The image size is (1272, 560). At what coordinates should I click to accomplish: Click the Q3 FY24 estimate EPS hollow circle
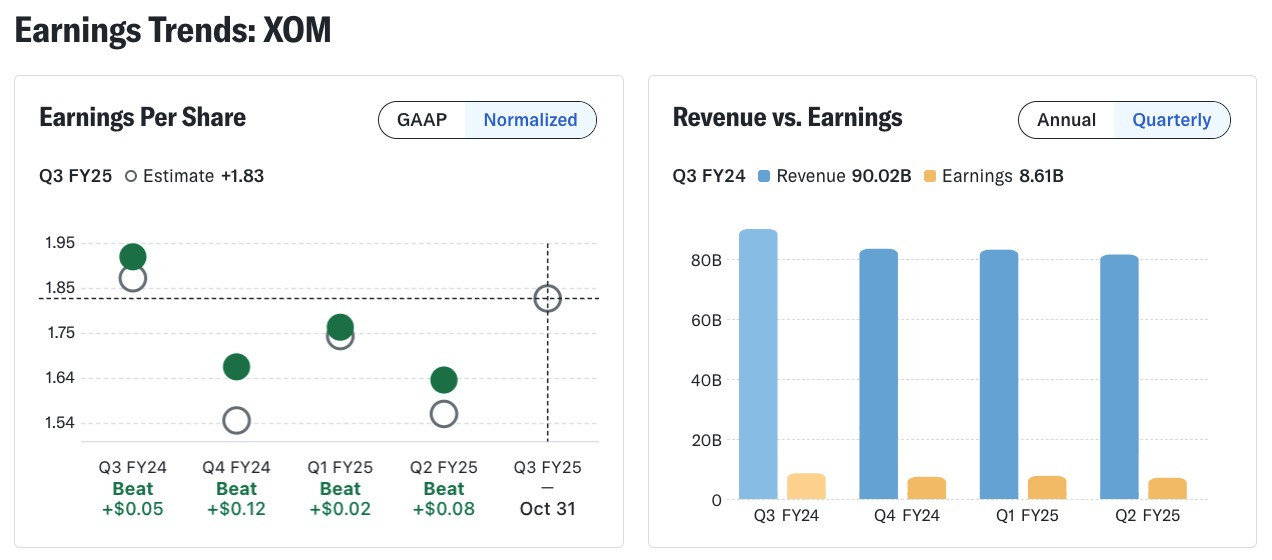pyautogui.click(x=133, y=279)
